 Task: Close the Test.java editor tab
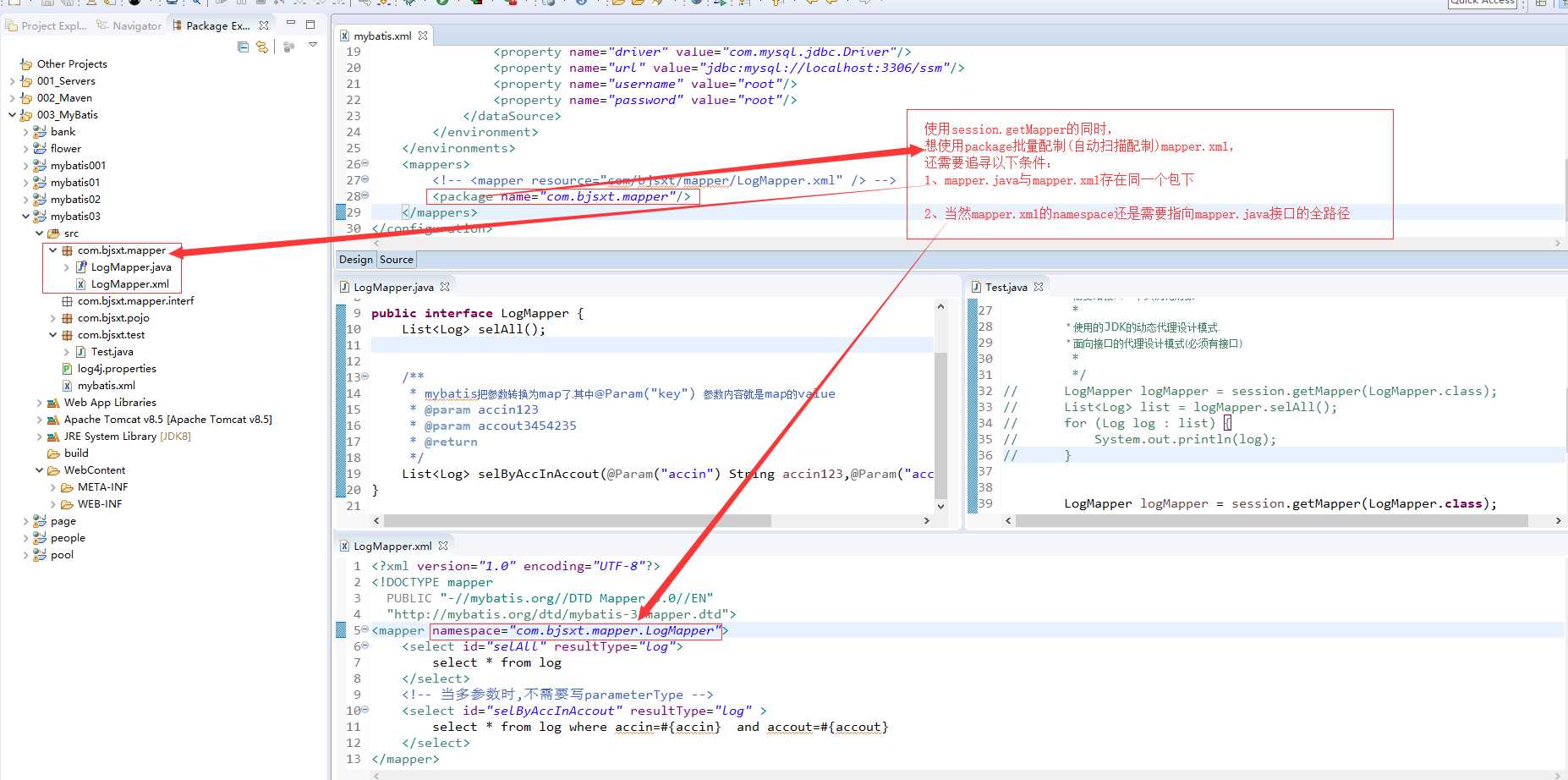(1039, 287)
